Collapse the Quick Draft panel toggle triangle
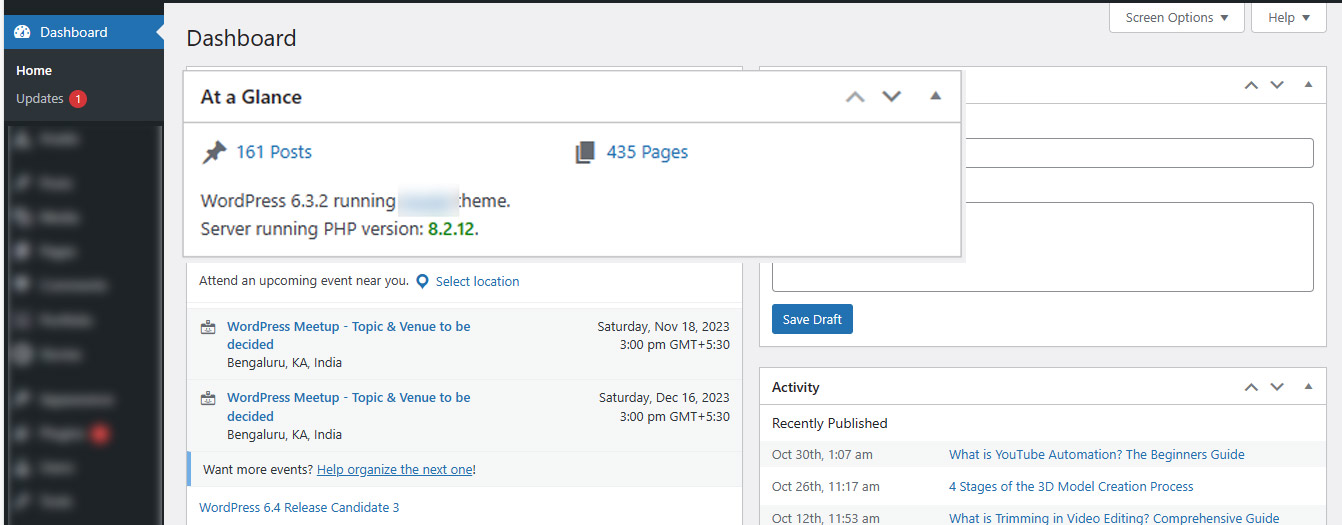This screenshot has height=525, width=1342. [1308, 85]
